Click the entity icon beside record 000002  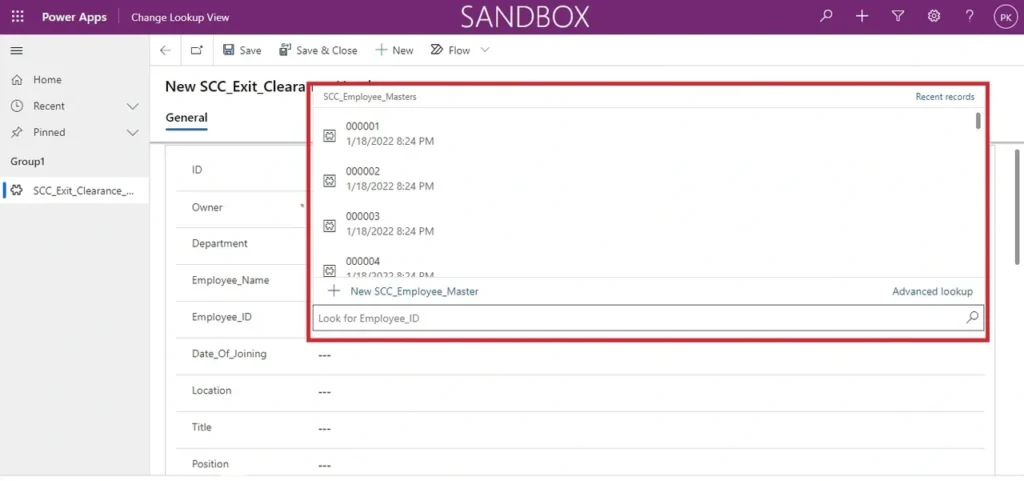(x=330, y=181)
